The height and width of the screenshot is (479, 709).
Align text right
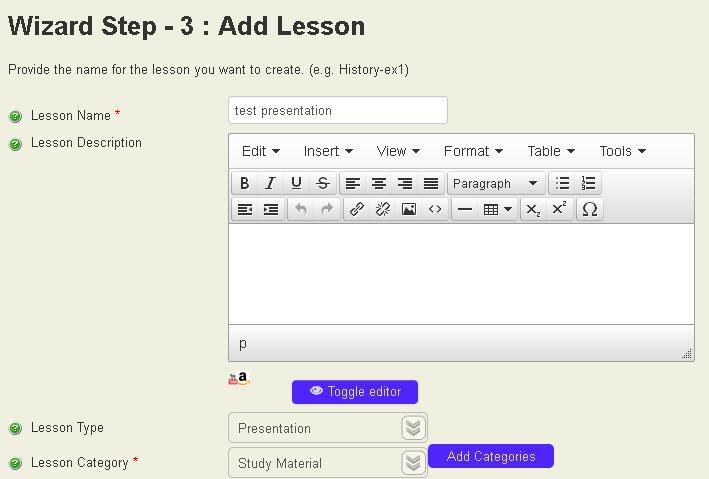pyautogui.click(x=405, y=183)
